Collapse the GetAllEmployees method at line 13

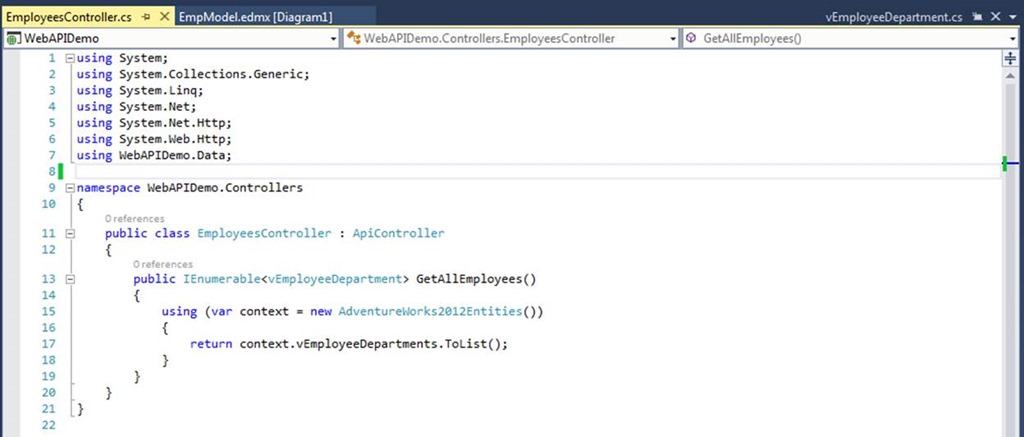coord(70,279)
